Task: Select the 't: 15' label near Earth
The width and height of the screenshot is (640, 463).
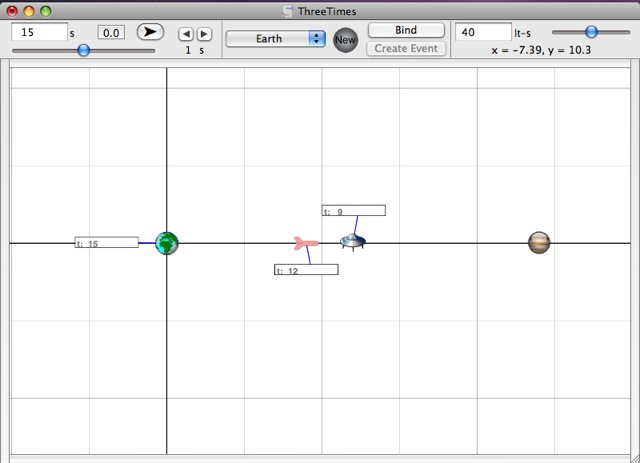Action: (106, 243)
